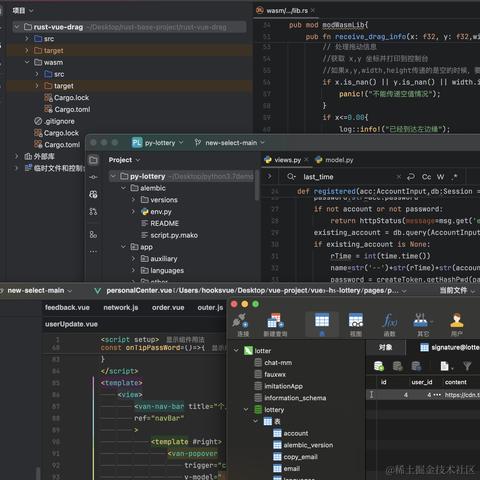The height and width of the screenshot is (480, 480).
Task: Collapse lotter connection in Navicat
Action: click(x=236, y=351)
